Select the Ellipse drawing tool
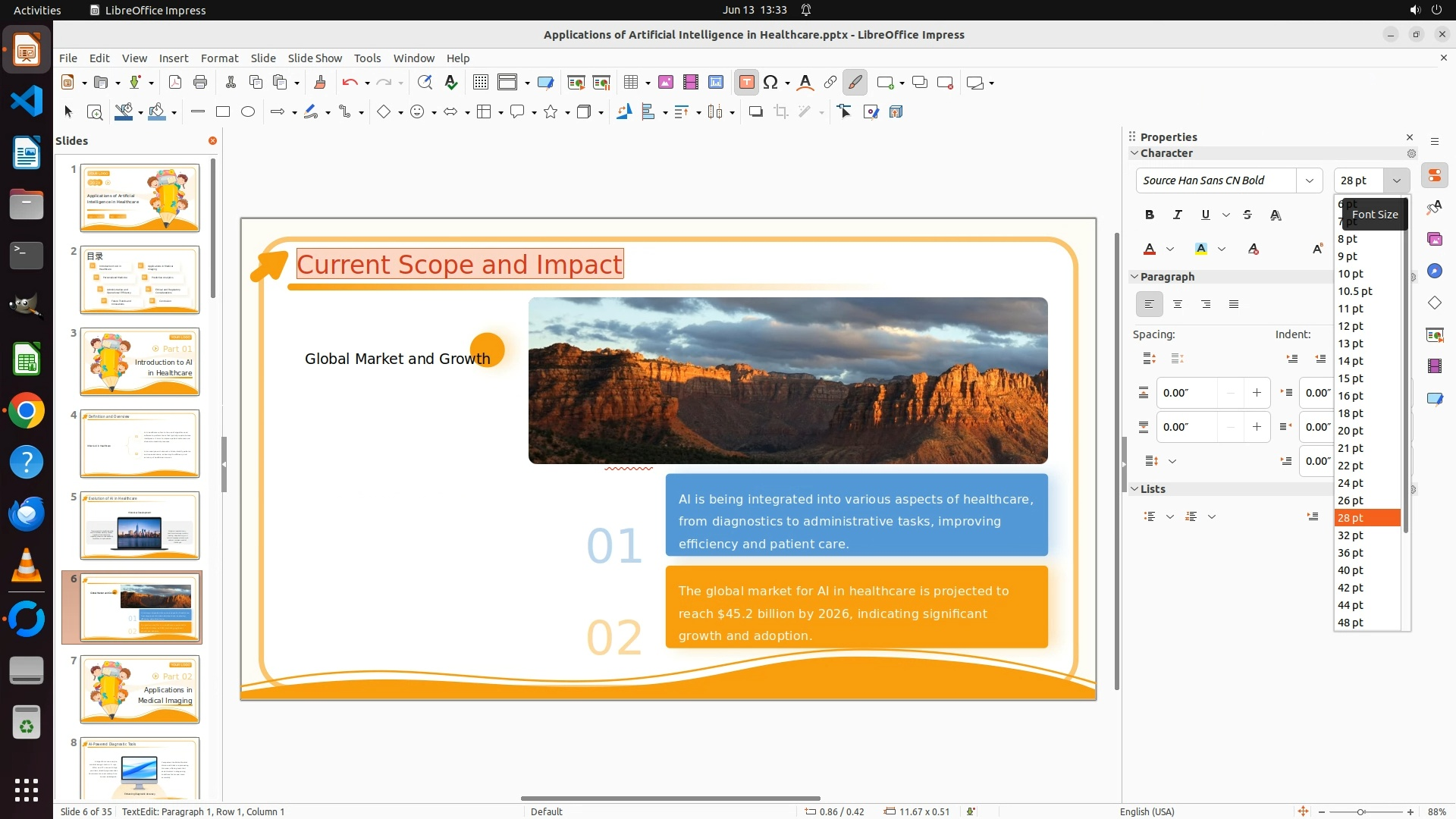Screen dimensions: 1456x819 [x=248, y=112]
